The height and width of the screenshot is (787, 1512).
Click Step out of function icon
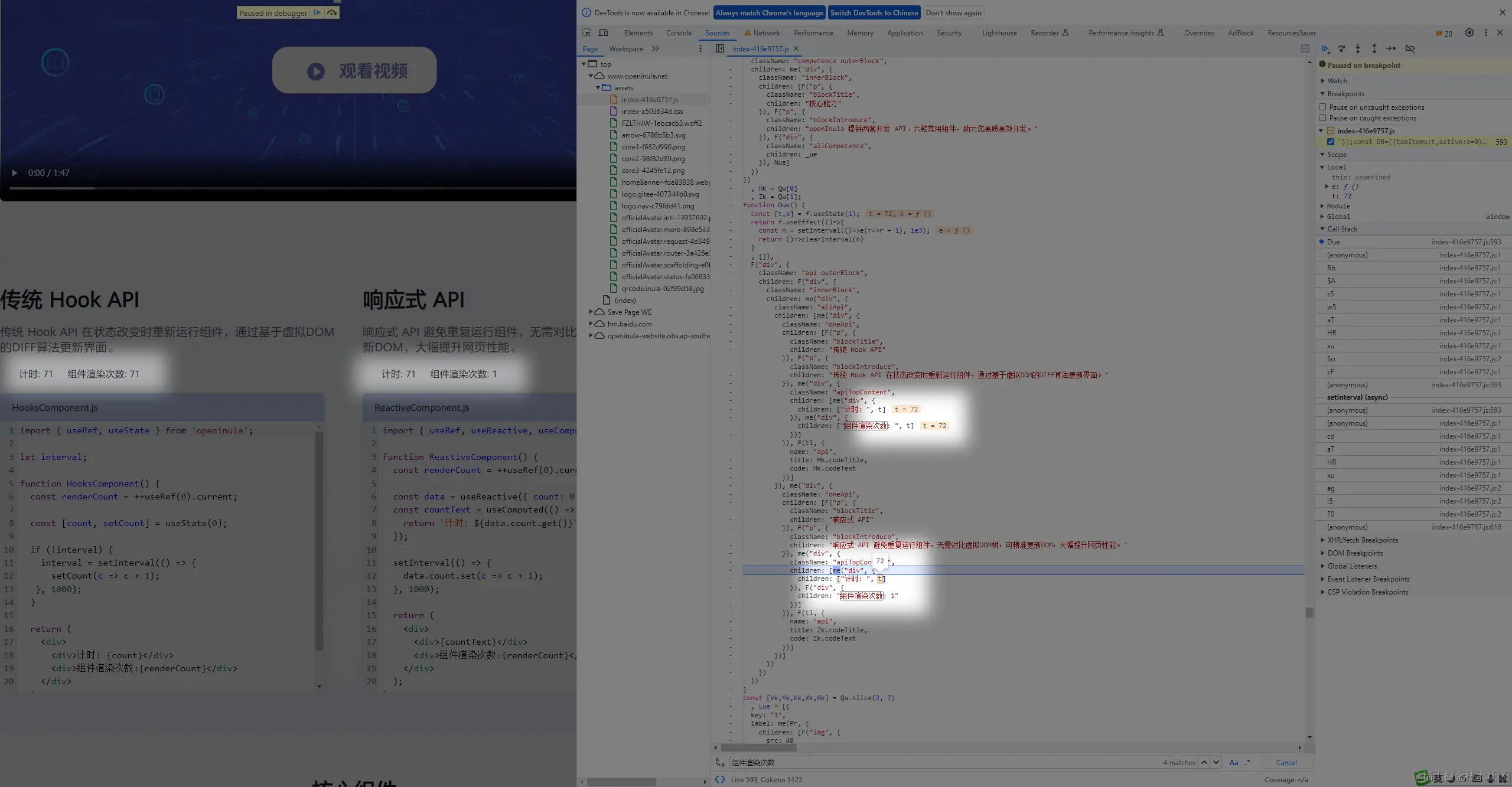[1374, 49]
